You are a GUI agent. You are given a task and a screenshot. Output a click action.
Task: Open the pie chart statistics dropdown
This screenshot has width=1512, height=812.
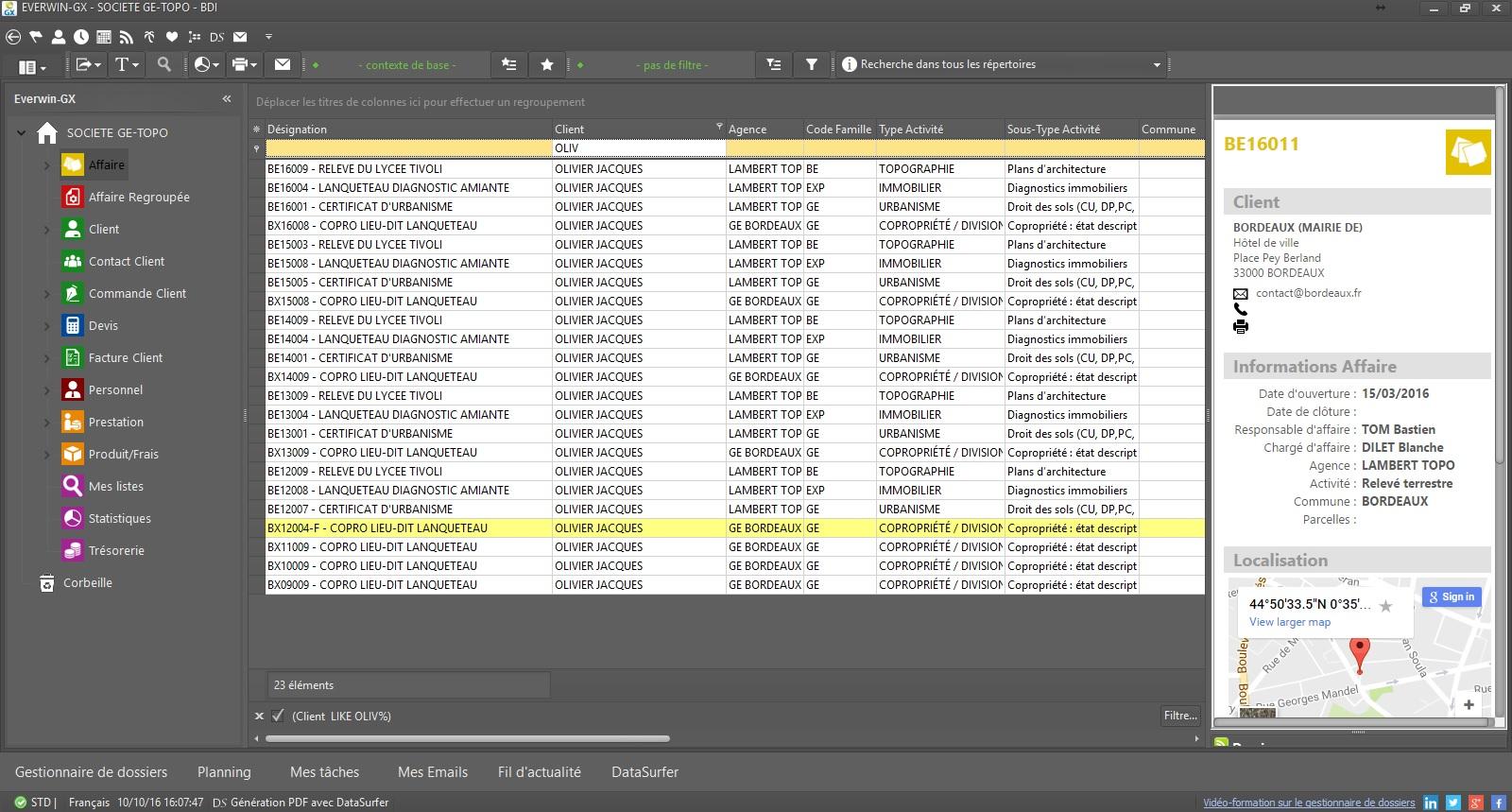(x=206, y=64)
